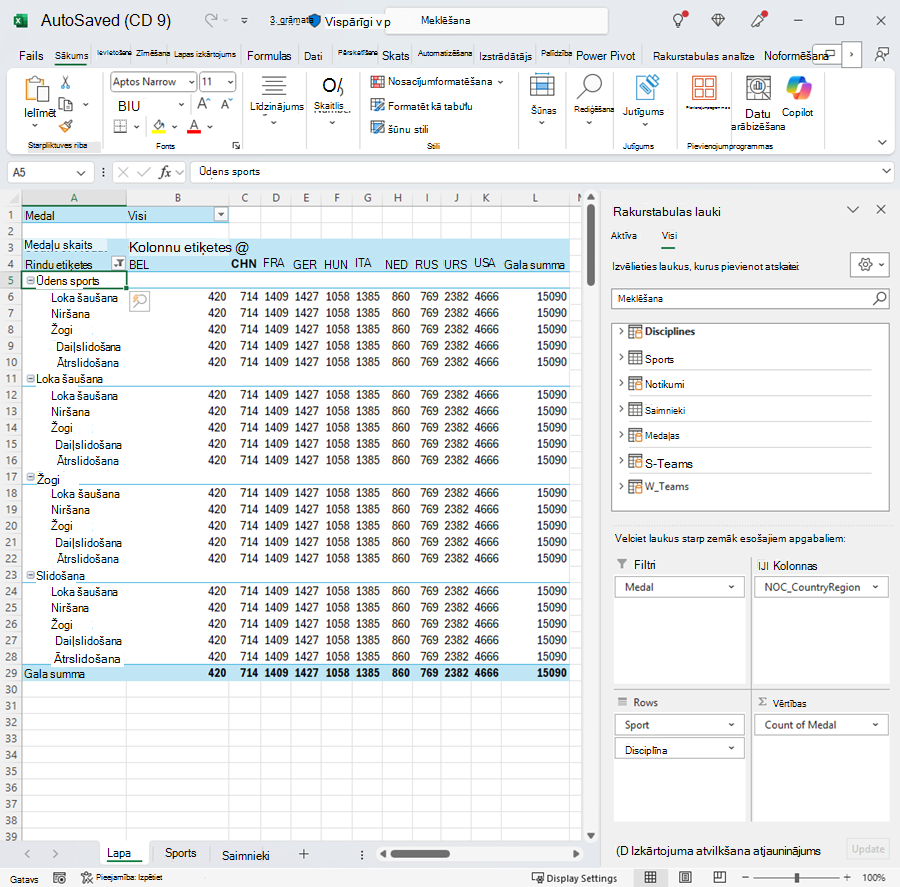
Task: Open the Count of Medal field dropdown
Action: (875, 725)
